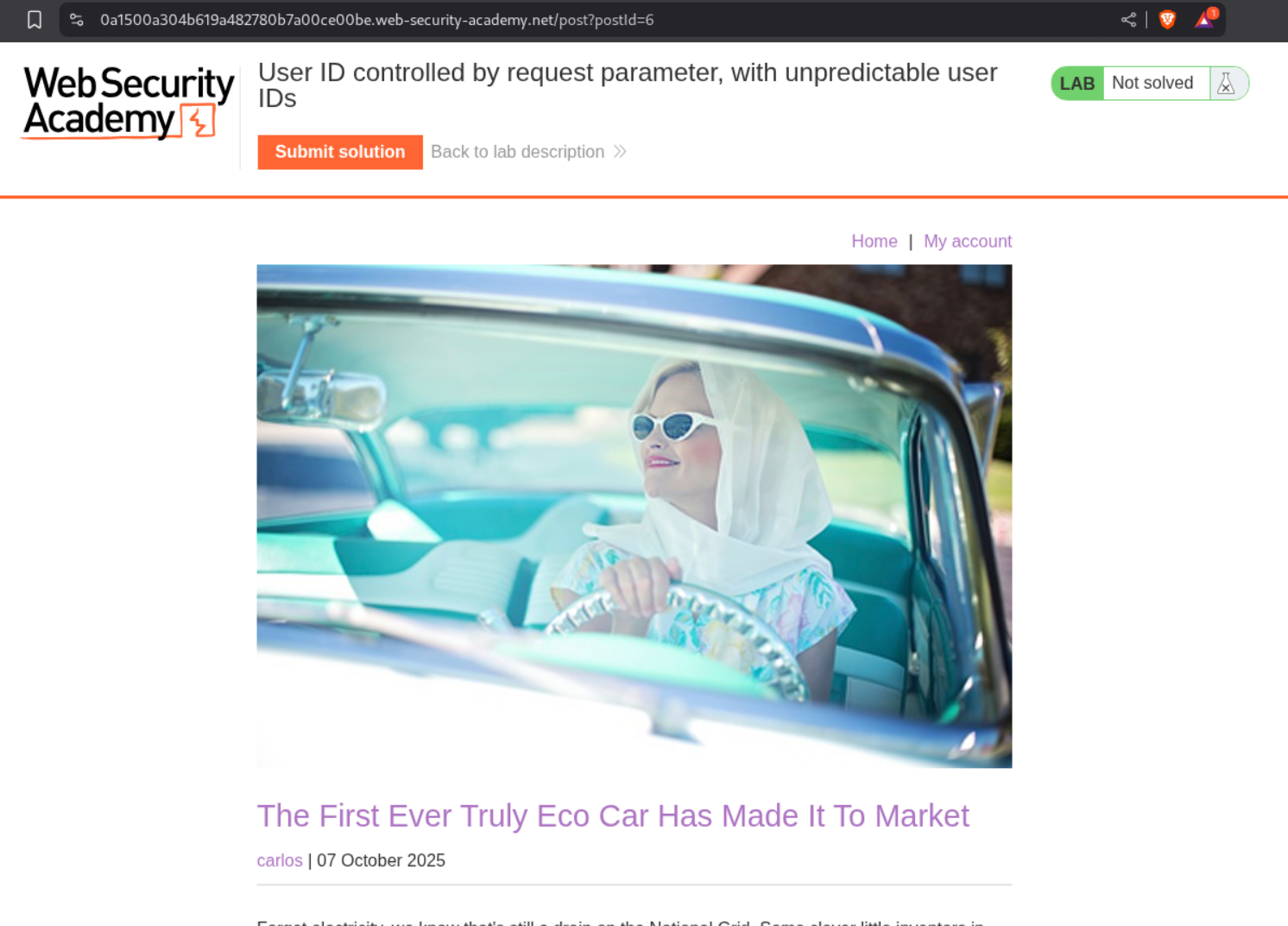Click the lab flask icon
Screen dimensions: 1288x926
[x=1226, y=84]
